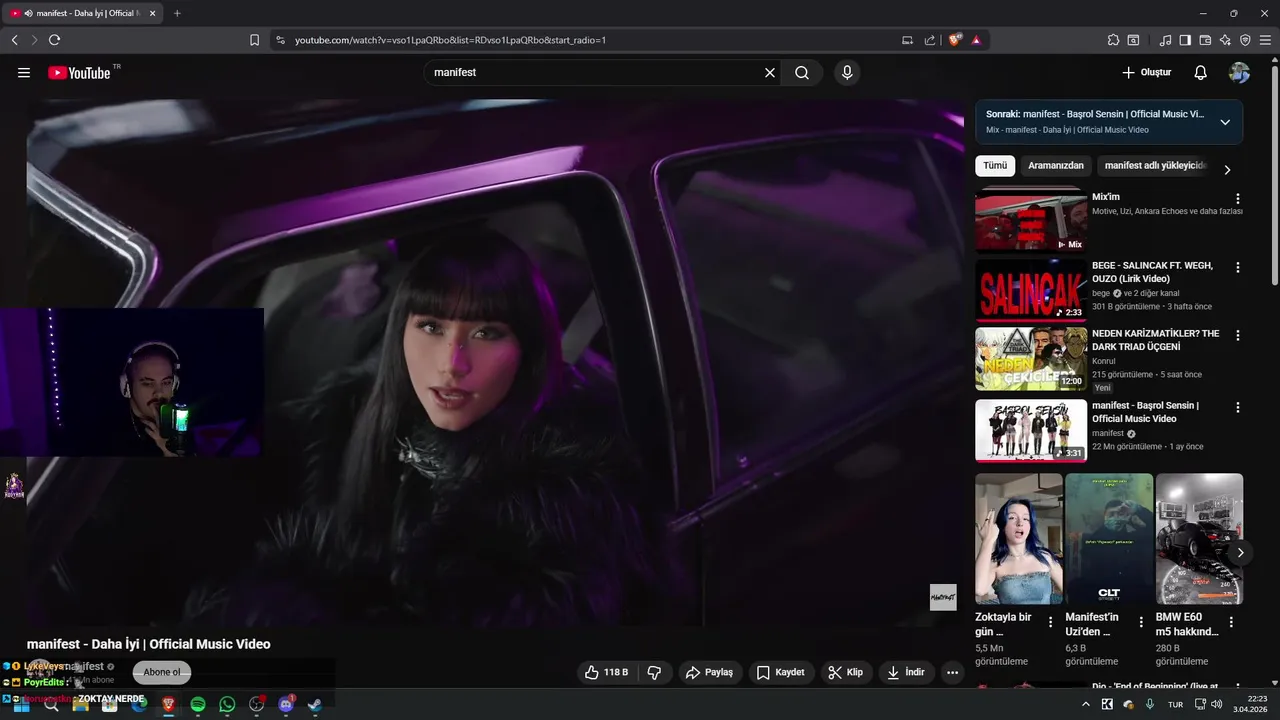Viewport: 1280px width, 720px height.
Task: Click the YouTube URL address field
Action: [x=590, y=40]
